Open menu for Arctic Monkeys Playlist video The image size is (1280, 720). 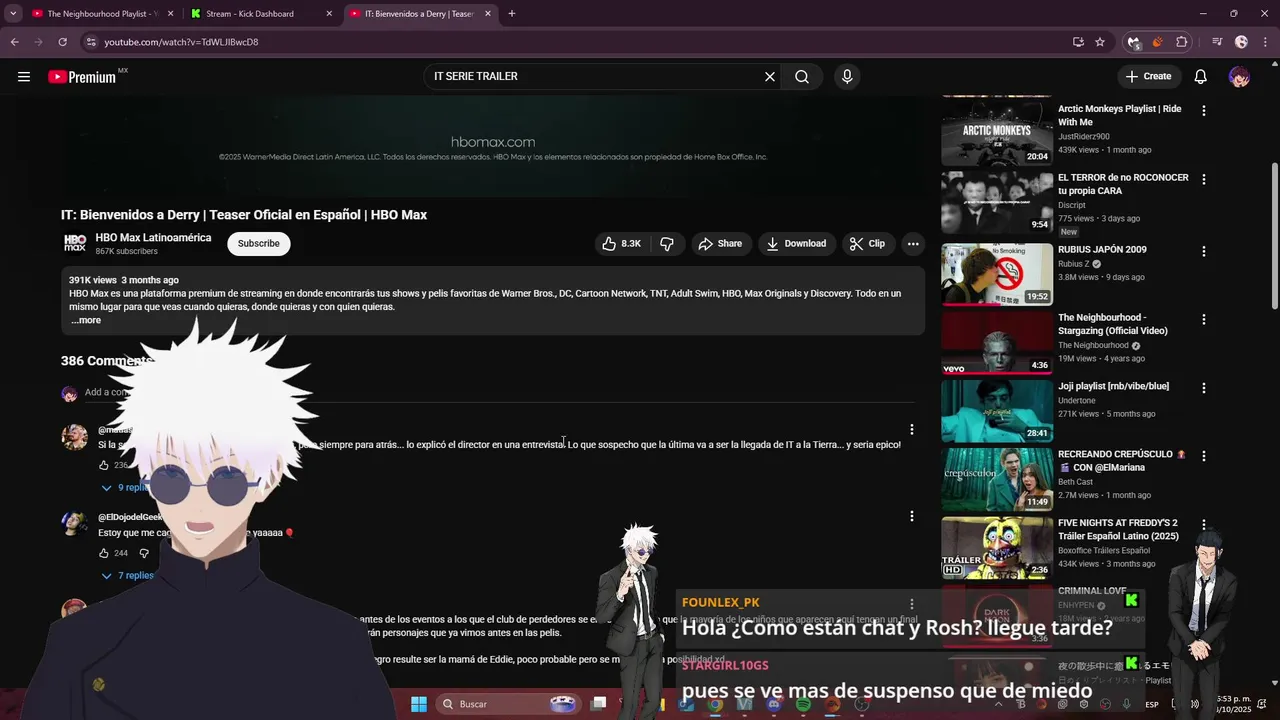(x=1204, y=111)
